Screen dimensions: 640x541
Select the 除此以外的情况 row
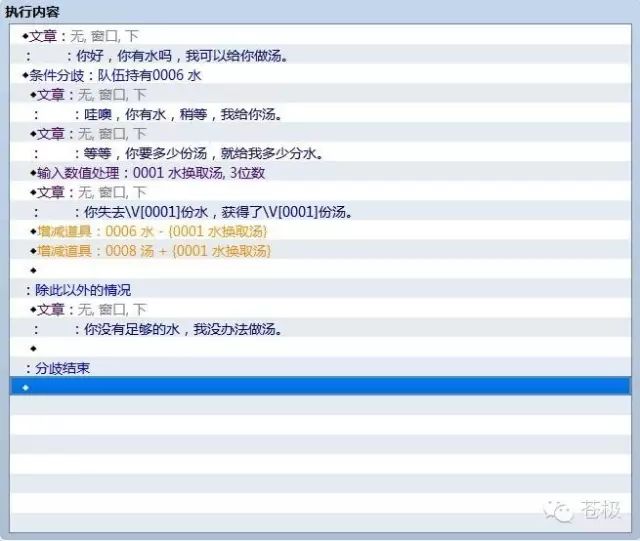click(x=320, y=290)
